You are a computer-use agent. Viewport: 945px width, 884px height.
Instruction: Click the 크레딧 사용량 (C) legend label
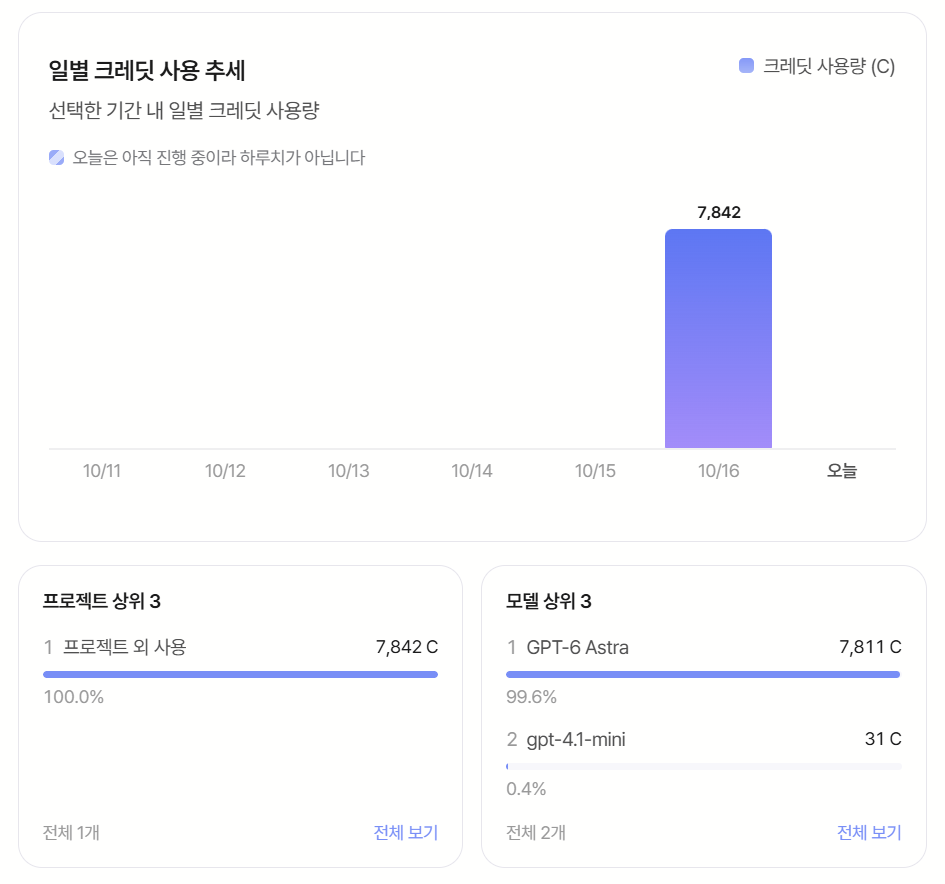coord(829,66)
